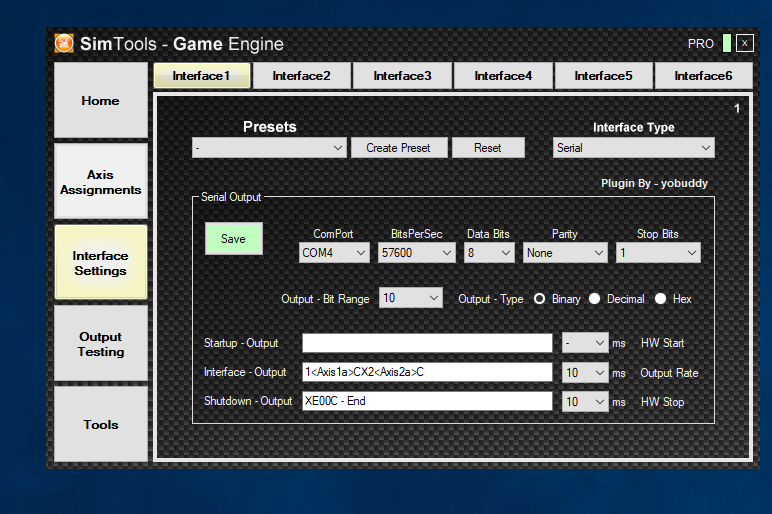772x514 pixels.
Task: Click the green Save button
Action: [x=233, y=239]
